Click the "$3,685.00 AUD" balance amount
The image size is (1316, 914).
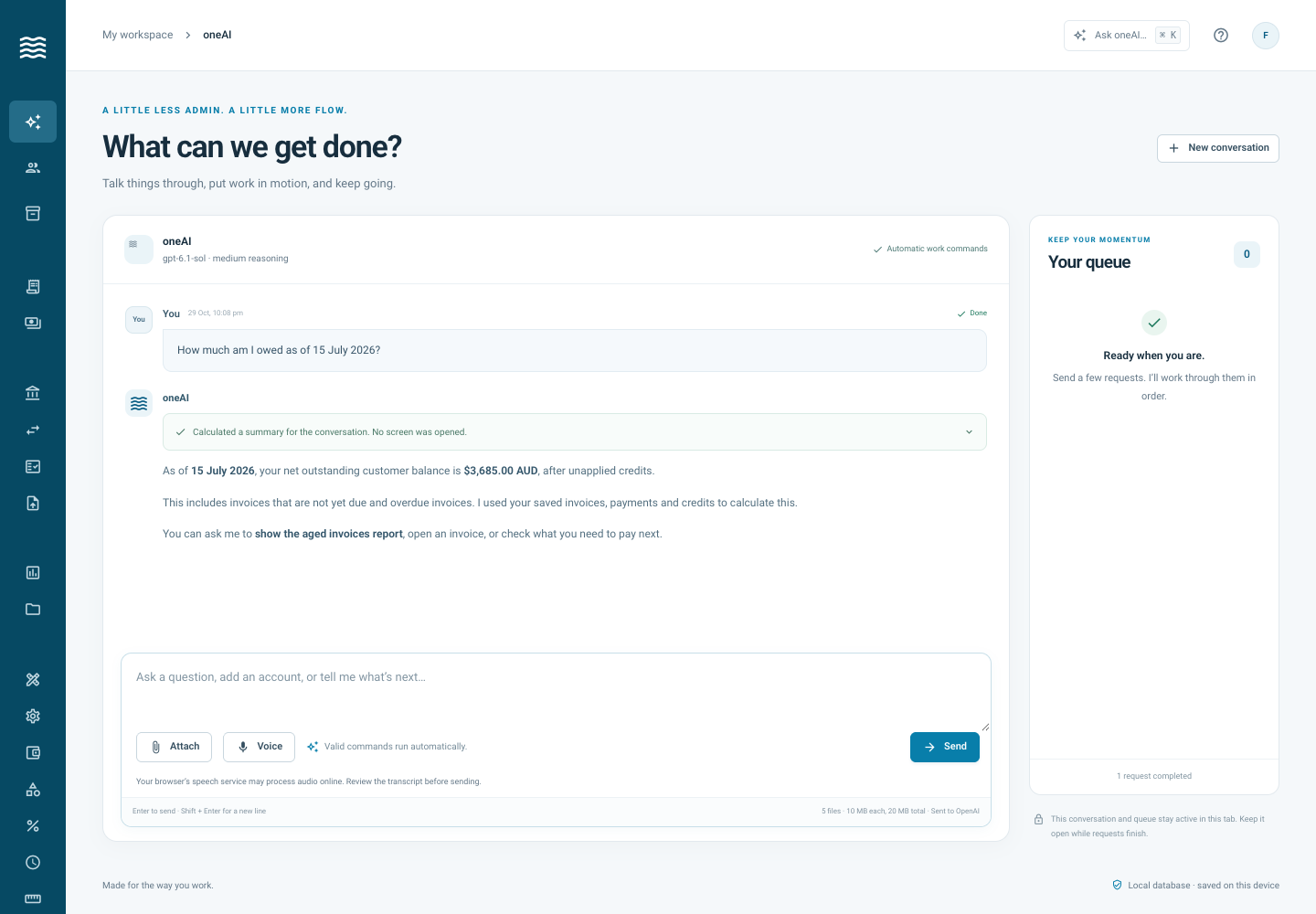pos(501,471)
